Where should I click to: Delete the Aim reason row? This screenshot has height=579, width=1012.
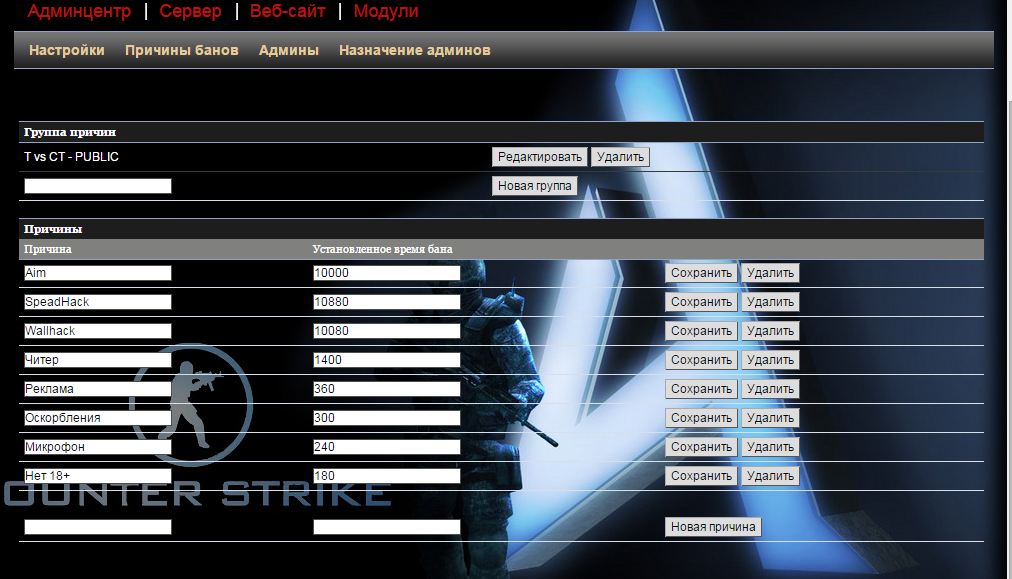tap(770, 273)
